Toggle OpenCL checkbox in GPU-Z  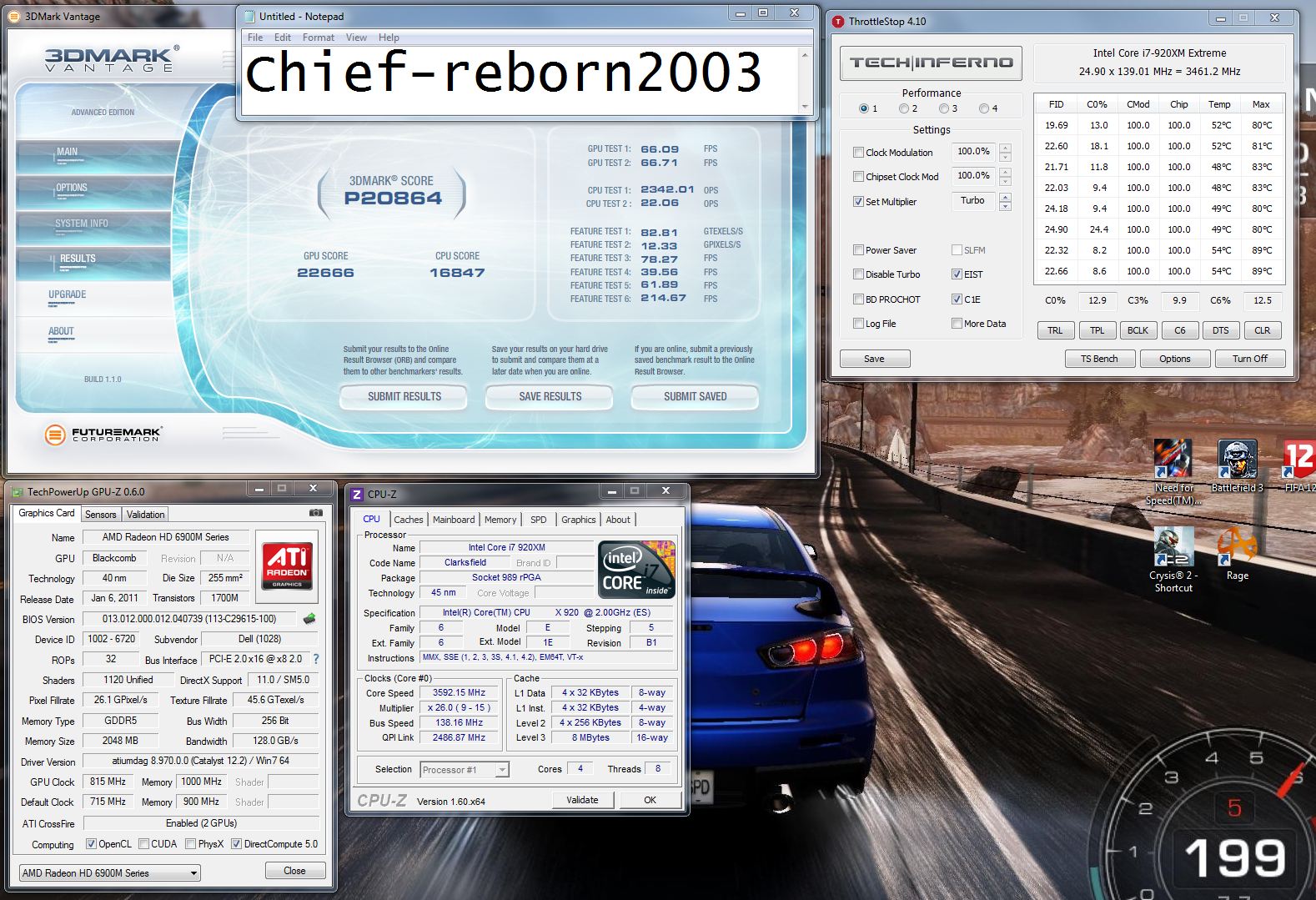(91, 843)
